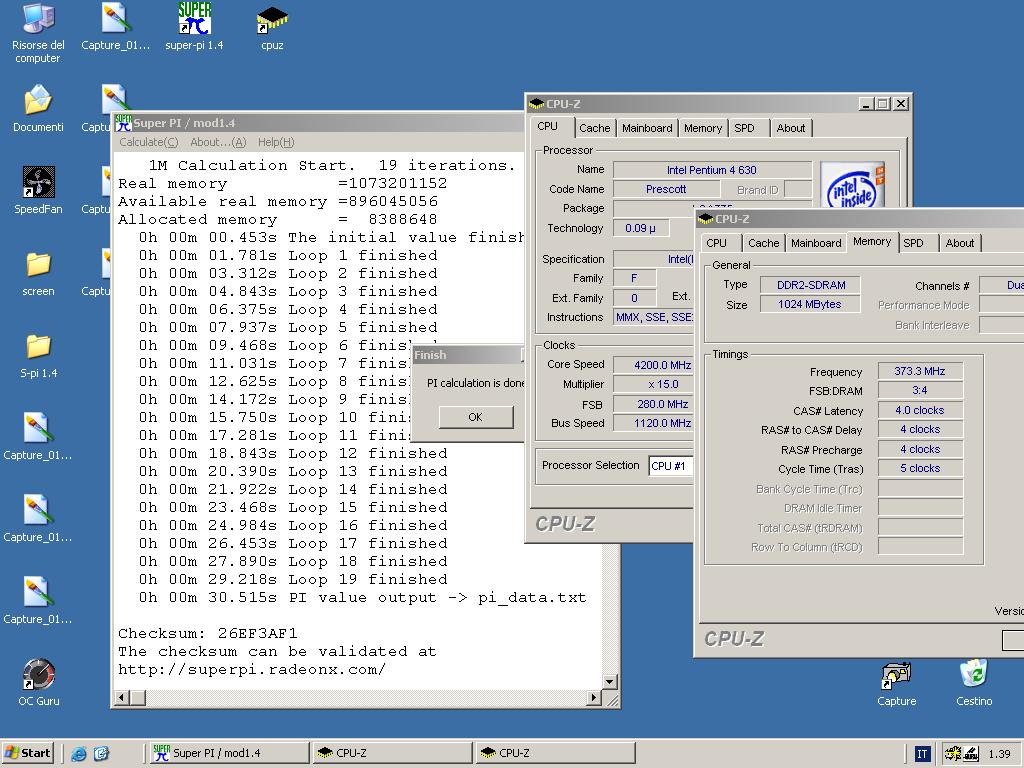The height and width of the screenshot is (768, 1024).
Task: Launch the OC Guru desktop shortcut
Action: [39, 682]
